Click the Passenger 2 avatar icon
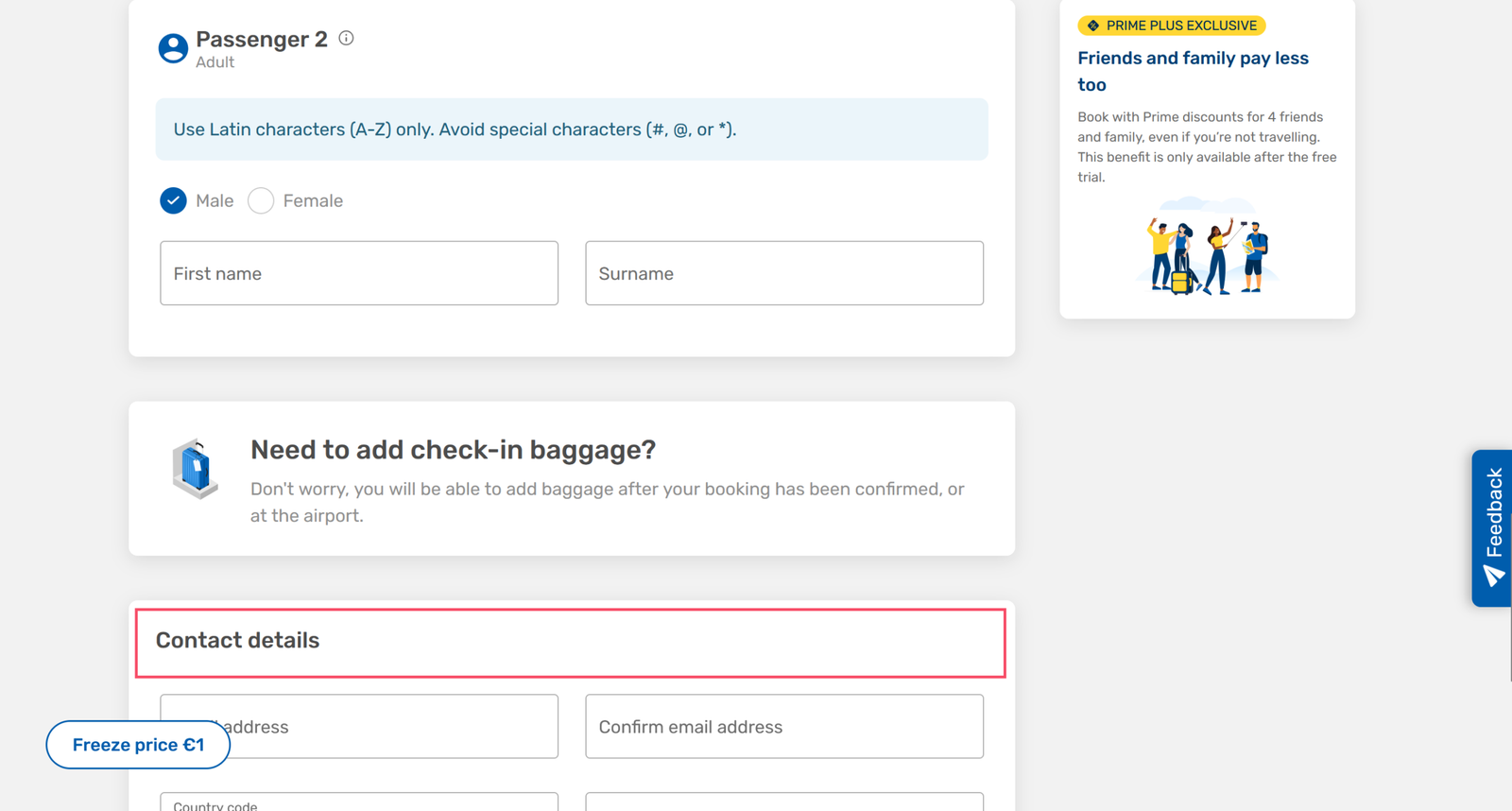This screenshot has width=1512, height=811. 173,48
